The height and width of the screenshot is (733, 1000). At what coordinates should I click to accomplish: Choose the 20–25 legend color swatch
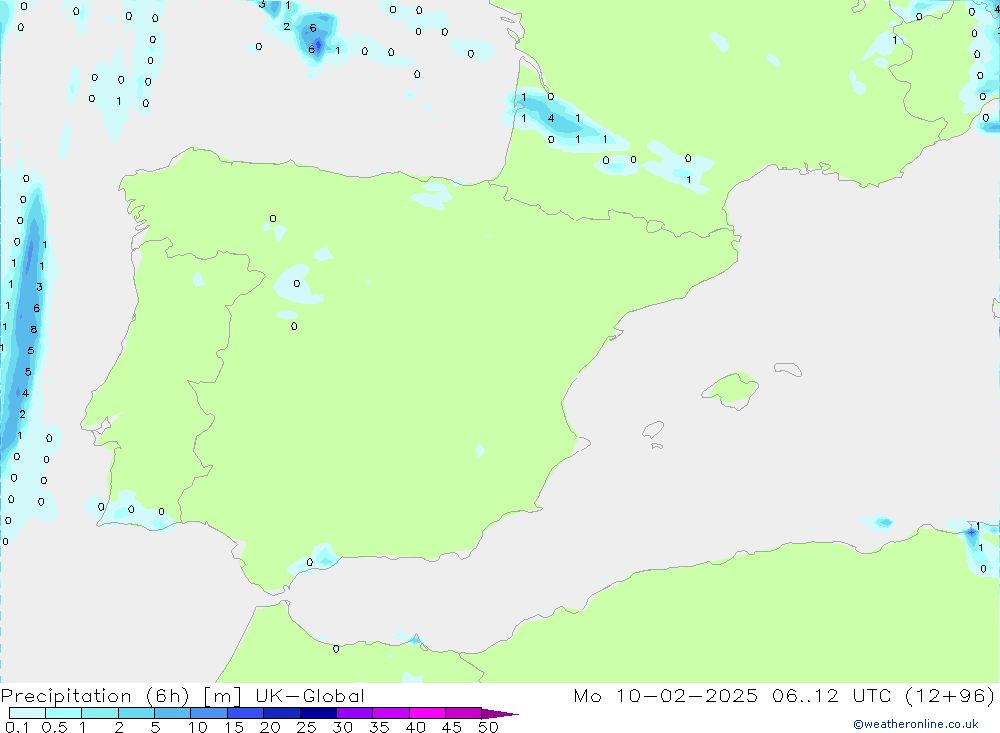click(x=282, y=713)
